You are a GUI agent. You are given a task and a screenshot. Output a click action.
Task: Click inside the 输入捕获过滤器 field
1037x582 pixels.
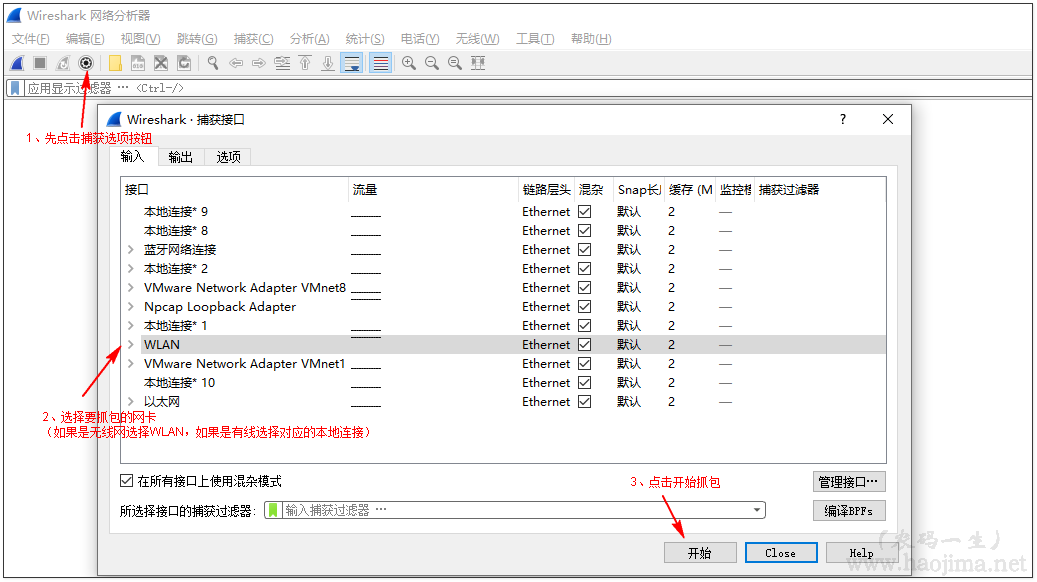point(450,510)
